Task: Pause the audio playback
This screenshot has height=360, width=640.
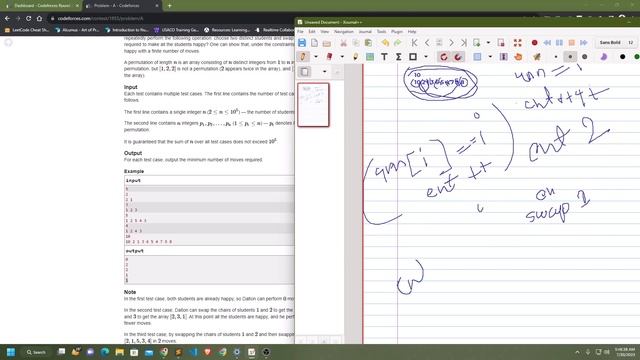Action: pos(559,42)
